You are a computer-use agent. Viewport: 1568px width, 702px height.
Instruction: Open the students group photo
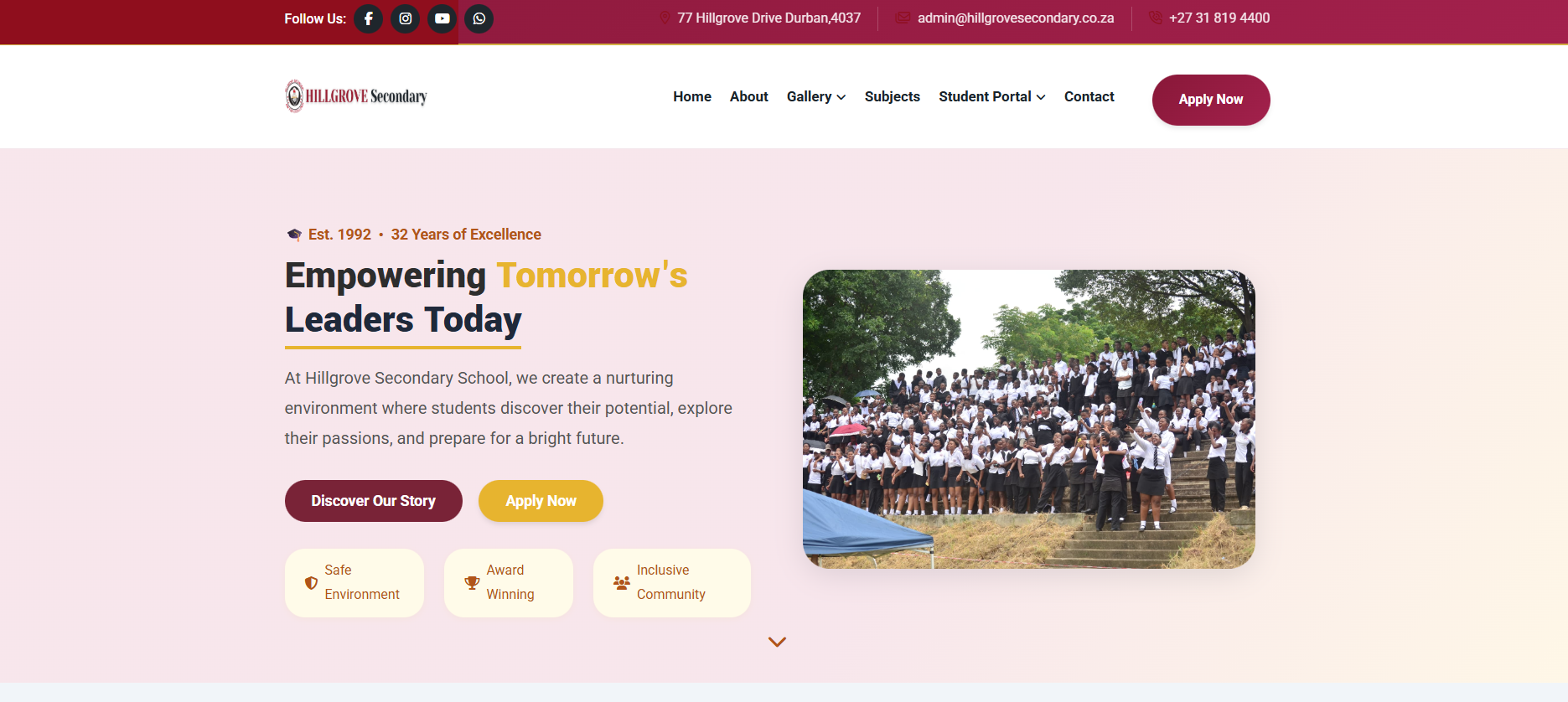point(1029,419)
